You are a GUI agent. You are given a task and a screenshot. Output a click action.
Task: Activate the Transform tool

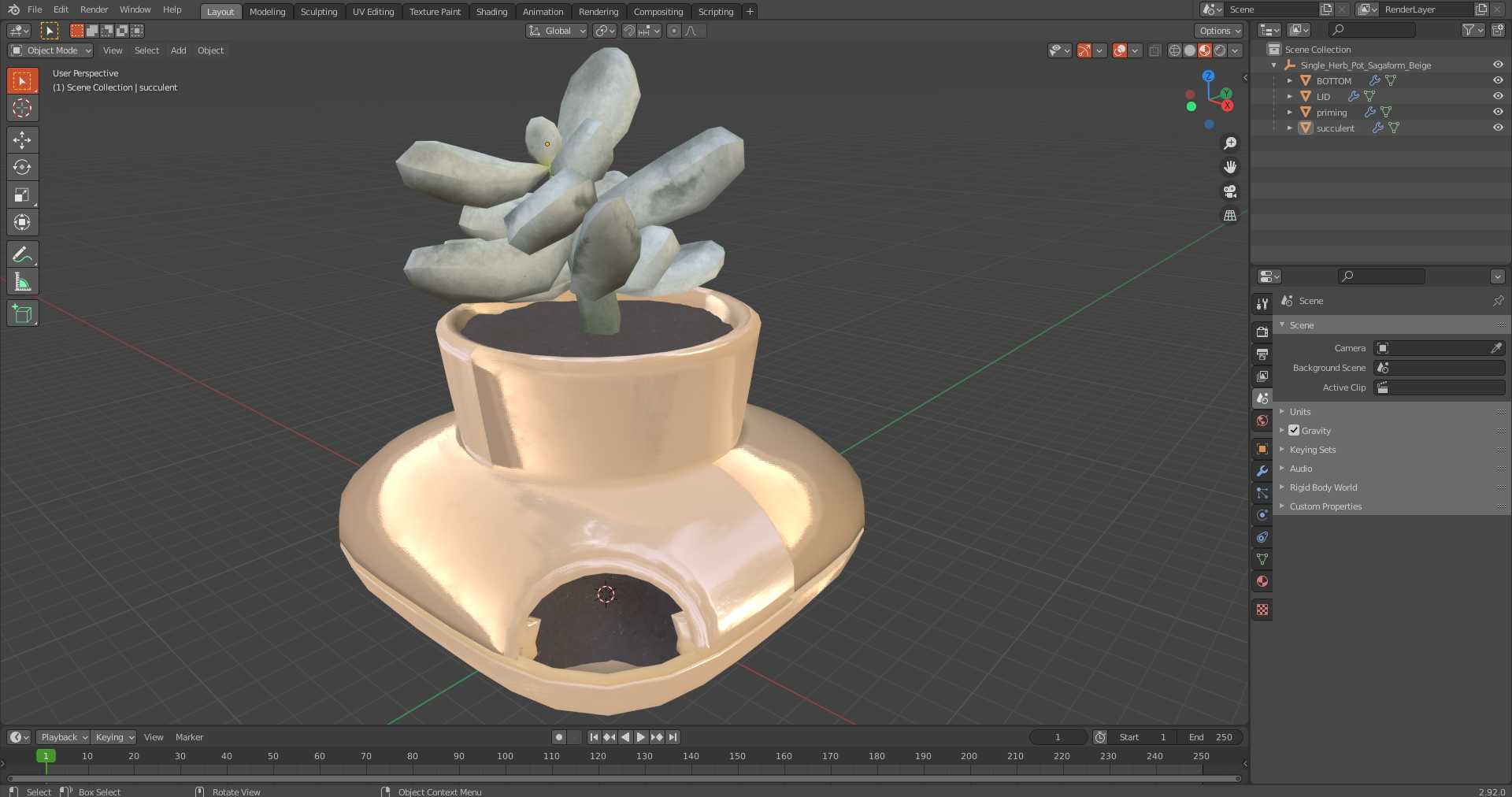(22, 222)
